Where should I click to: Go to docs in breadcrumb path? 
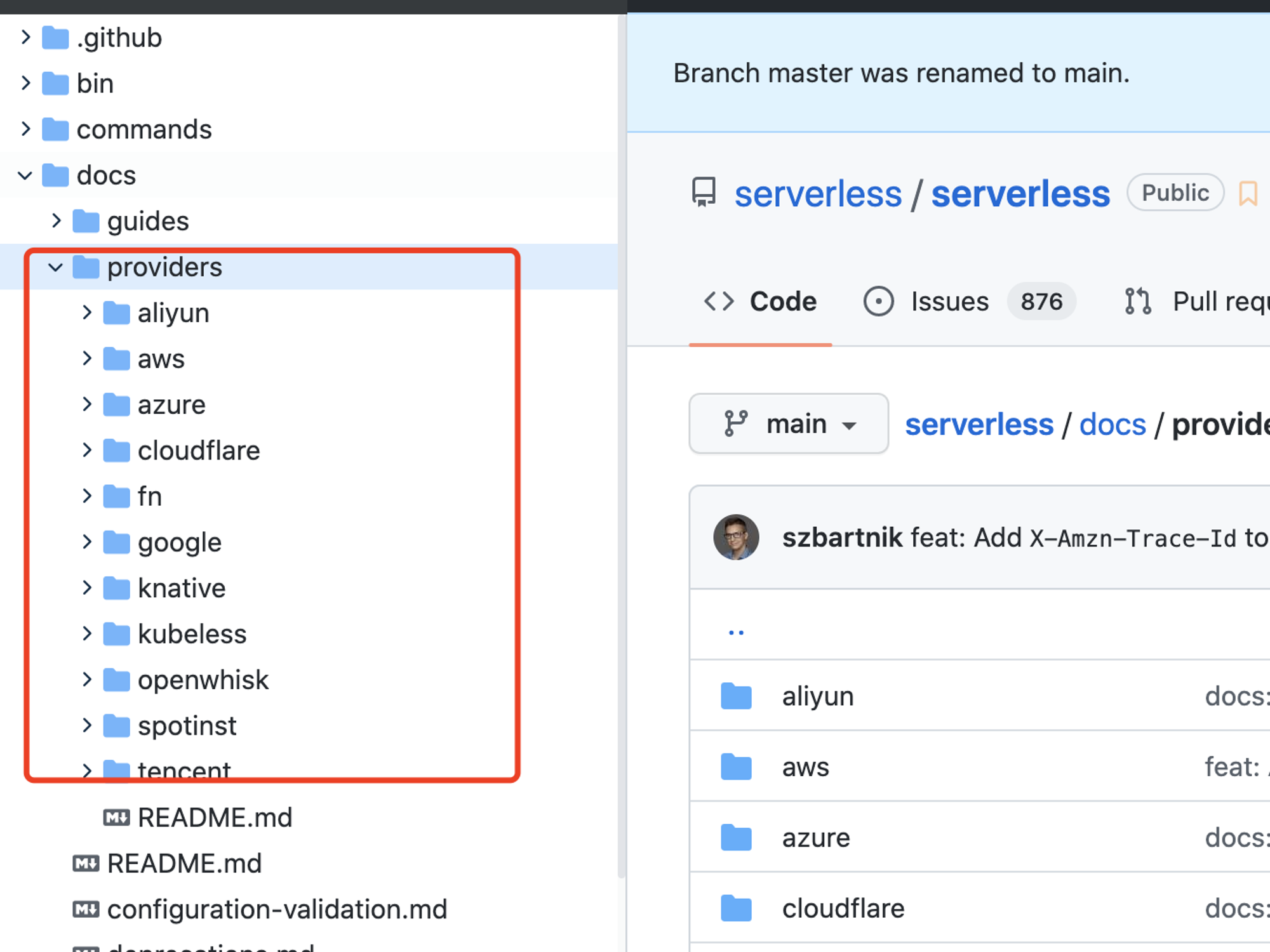click(x=1113, y=425)
